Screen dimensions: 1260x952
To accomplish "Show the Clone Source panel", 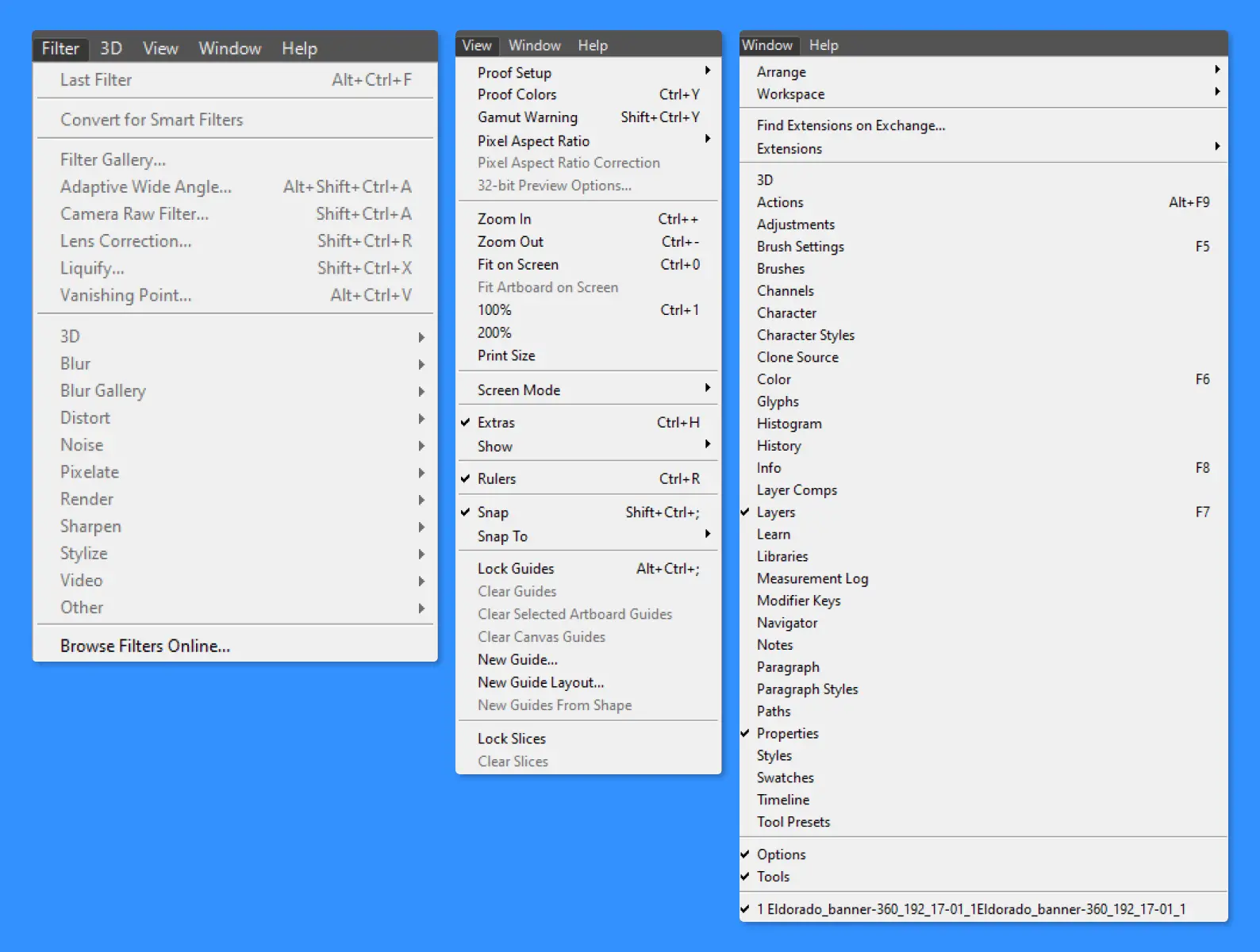I will (x=983, y=358).
